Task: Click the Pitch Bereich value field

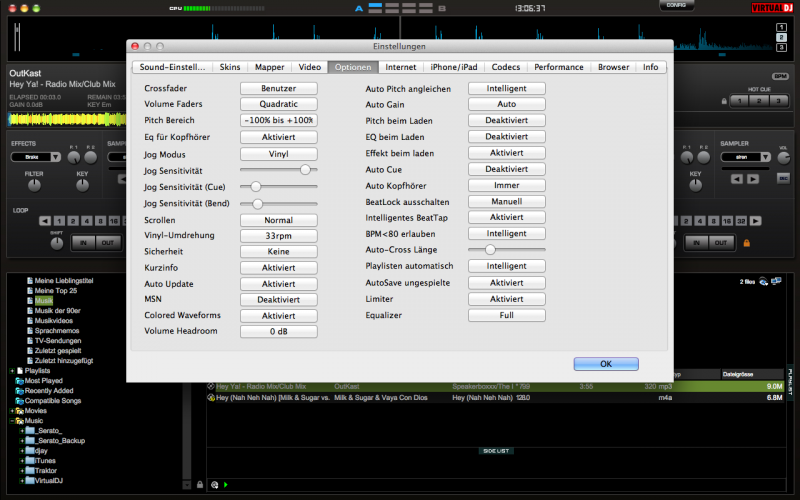Action: click(279, 120)
